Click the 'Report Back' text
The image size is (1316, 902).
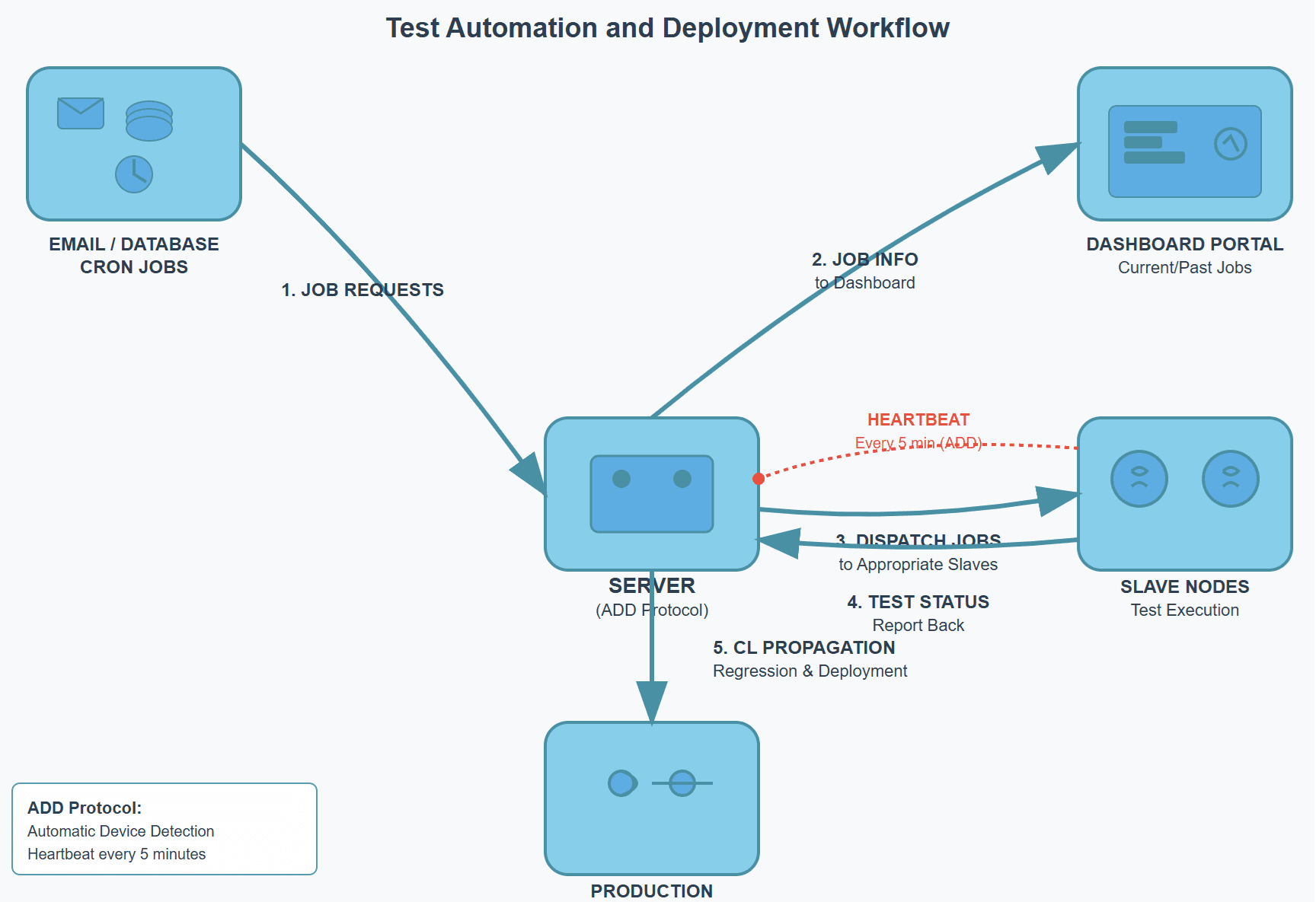coord(918,626)
